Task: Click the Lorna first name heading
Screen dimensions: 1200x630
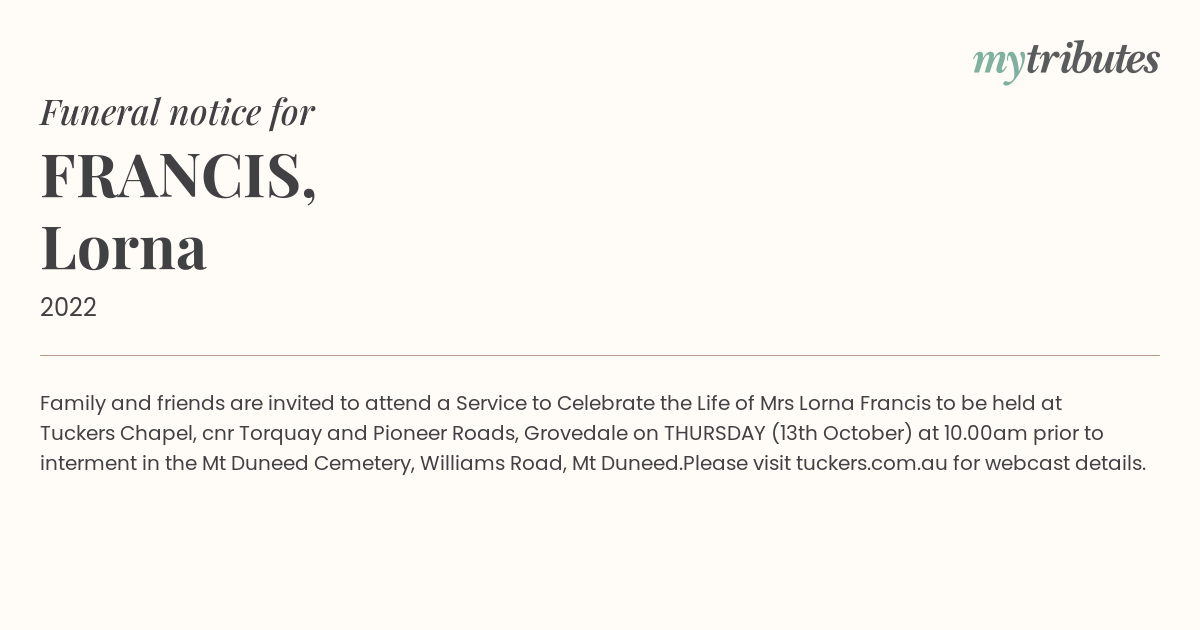Action: coord(123,247)
